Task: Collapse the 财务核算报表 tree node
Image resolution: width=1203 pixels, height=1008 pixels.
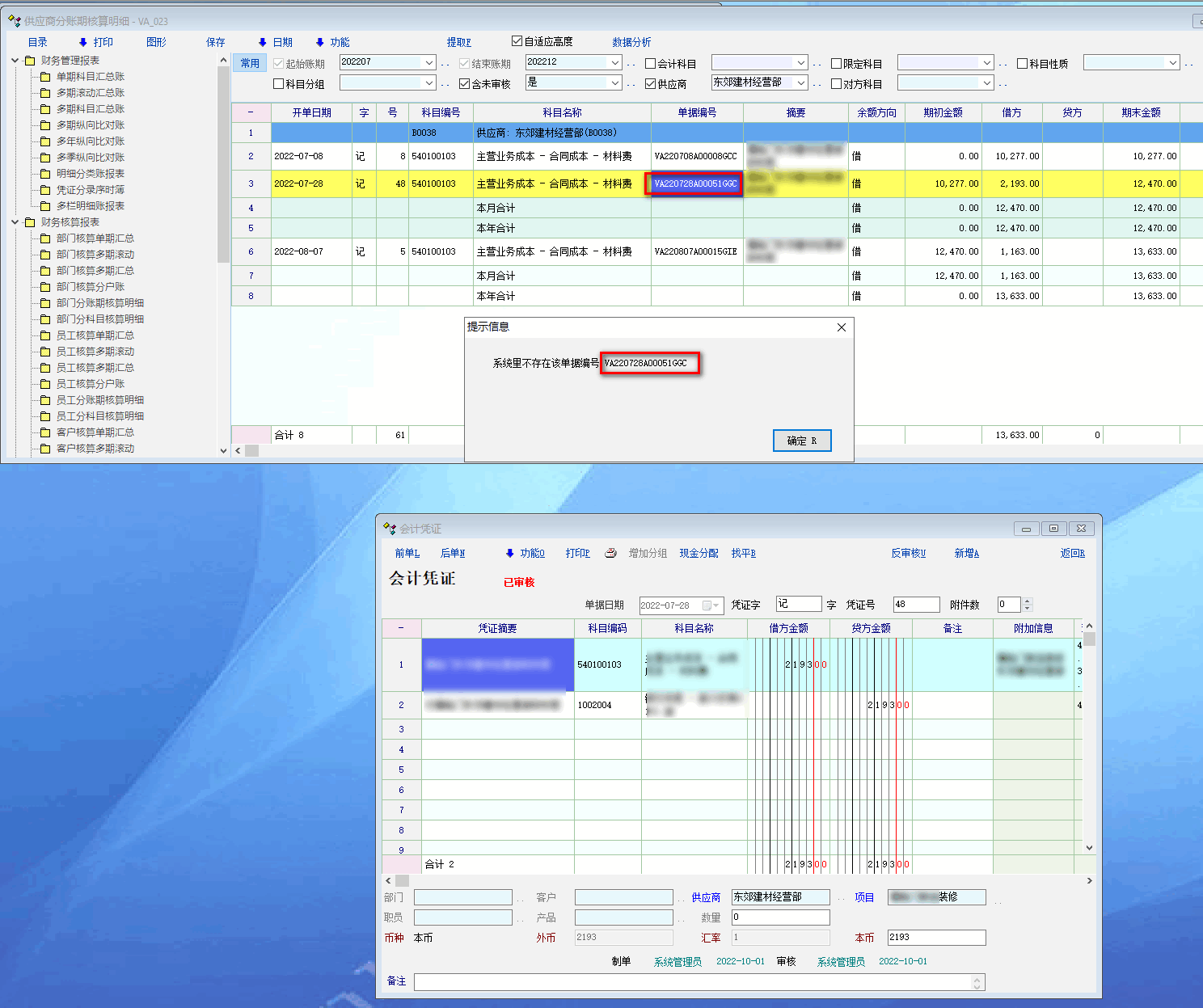Action: (15, 222)
